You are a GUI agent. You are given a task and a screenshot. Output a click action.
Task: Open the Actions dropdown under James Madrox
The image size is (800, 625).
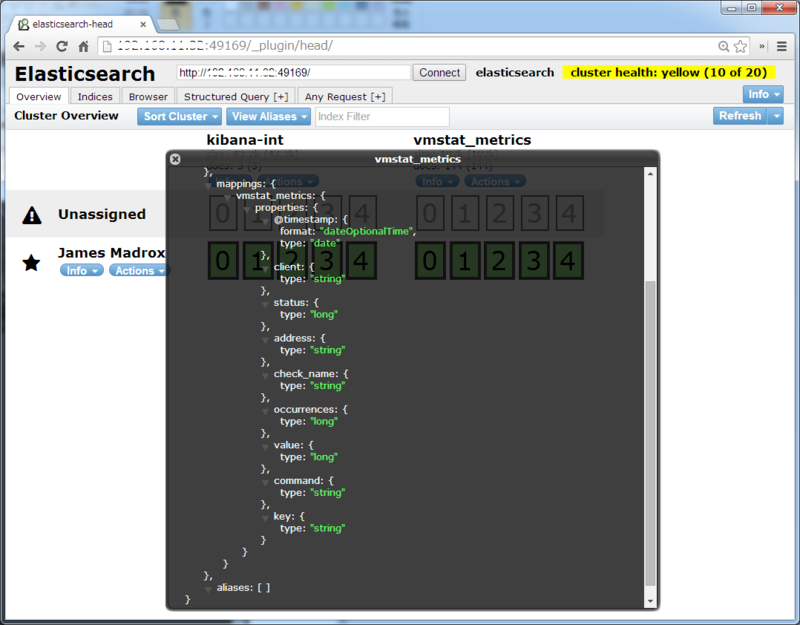pyautogui.click(x=139, y=270)
